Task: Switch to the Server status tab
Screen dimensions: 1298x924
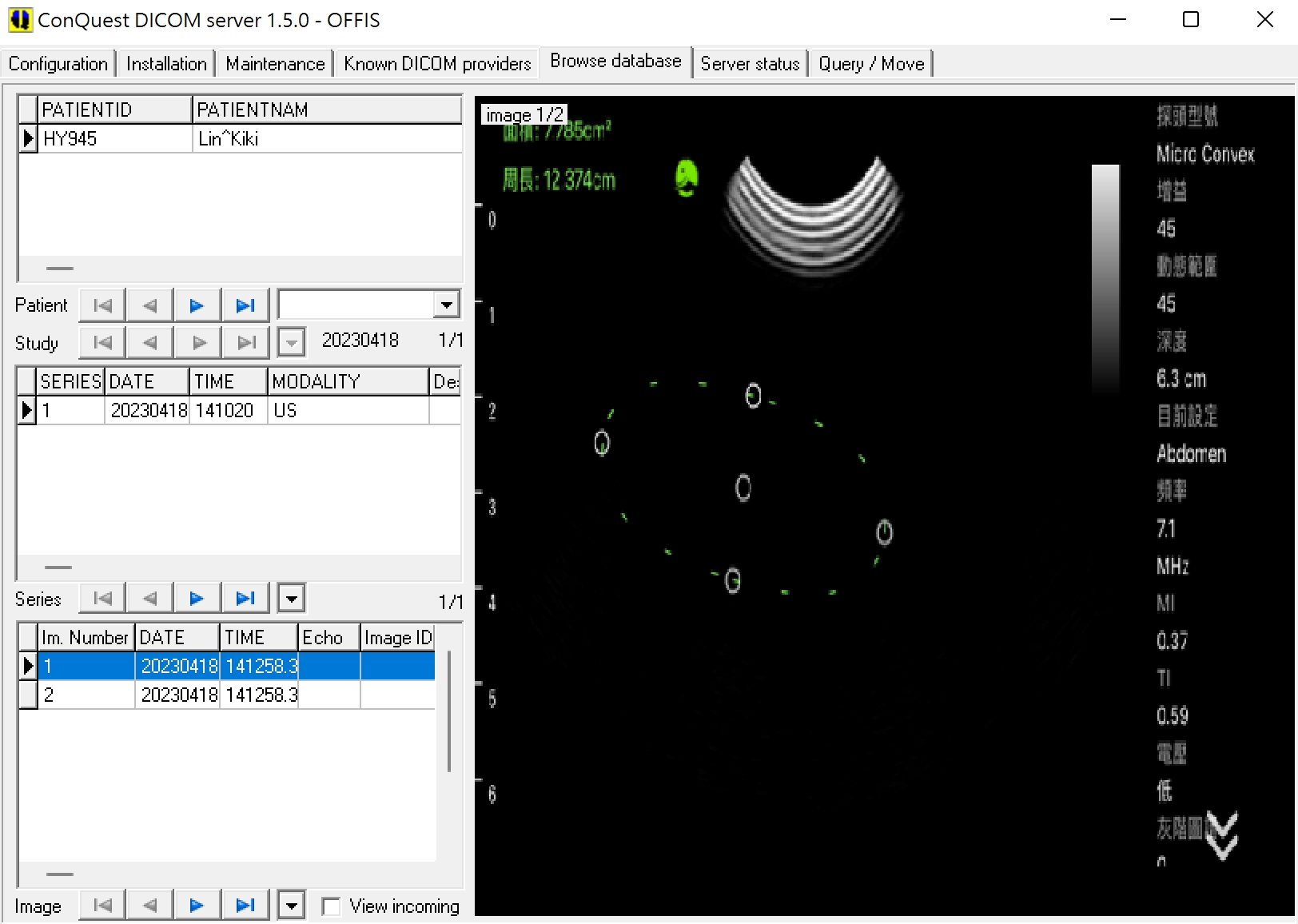Action: 750,63
